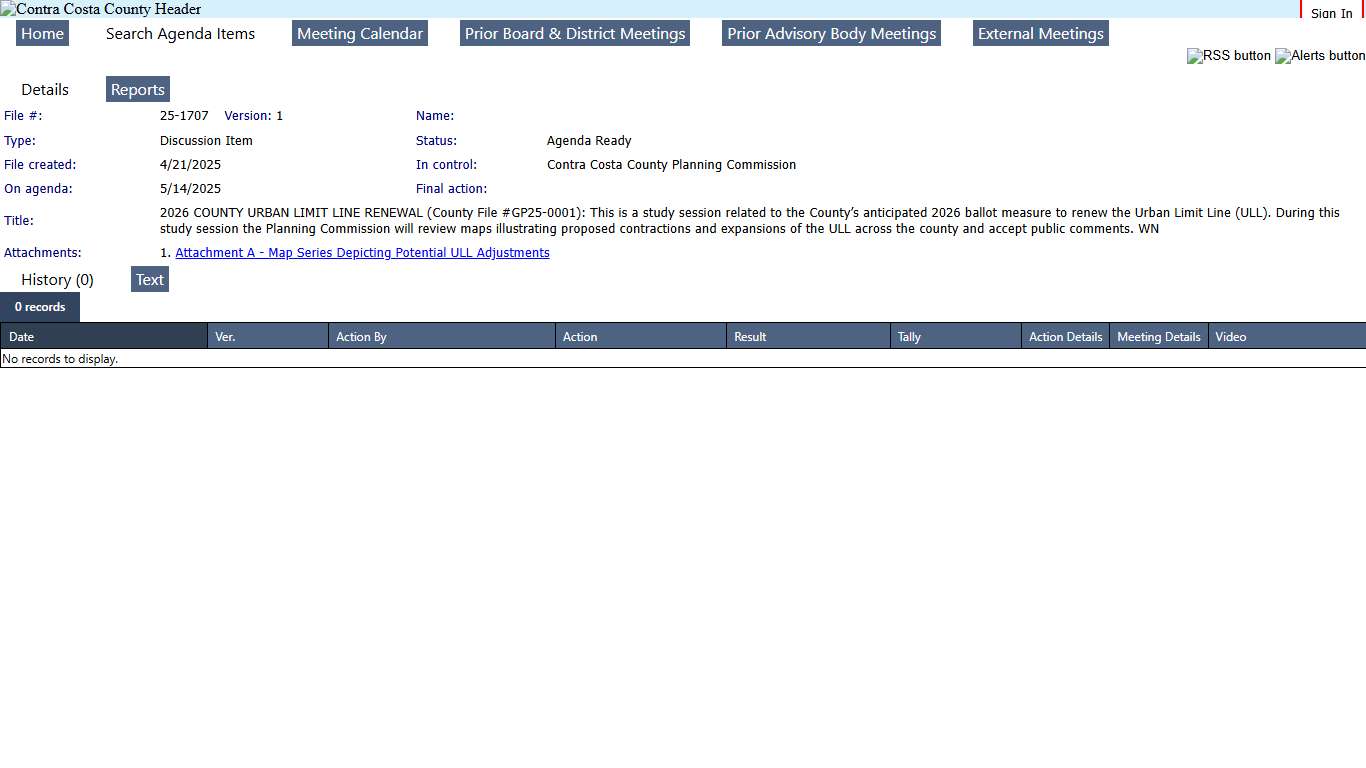
Task: Select the History (0) tab
Action: 57,280
